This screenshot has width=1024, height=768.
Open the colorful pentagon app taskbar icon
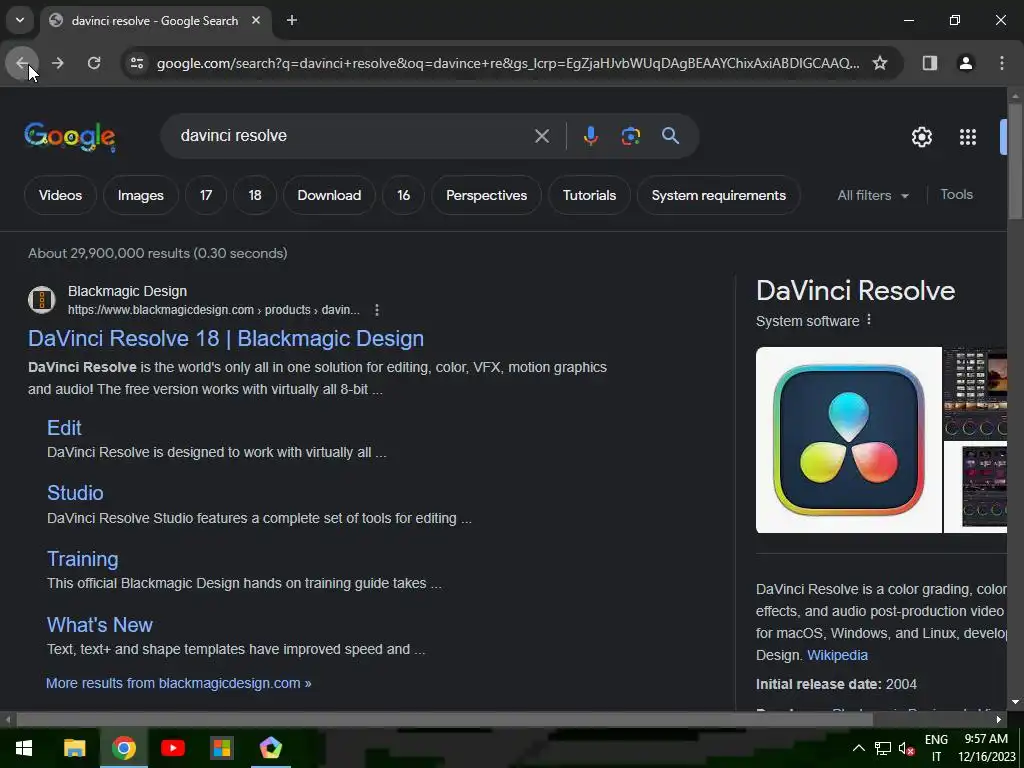pos(270,748)
